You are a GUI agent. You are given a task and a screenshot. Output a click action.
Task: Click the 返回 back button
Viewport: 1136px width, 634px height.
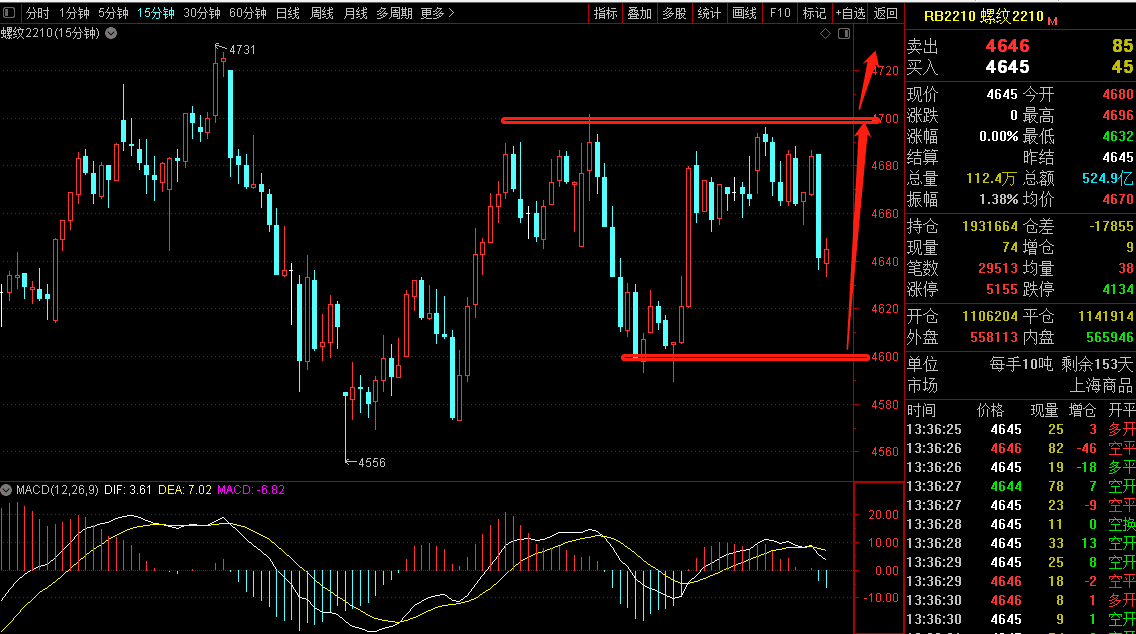885,13
